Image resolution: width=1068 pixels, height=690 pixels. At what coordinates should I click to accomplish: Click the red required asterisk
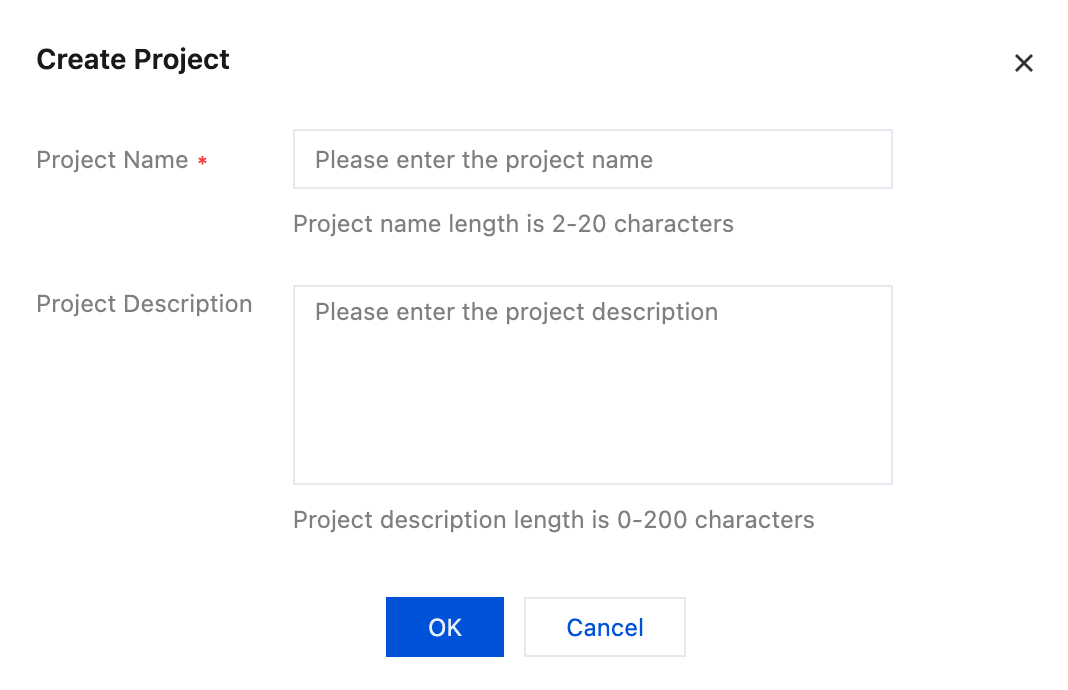tap(202, 161)
